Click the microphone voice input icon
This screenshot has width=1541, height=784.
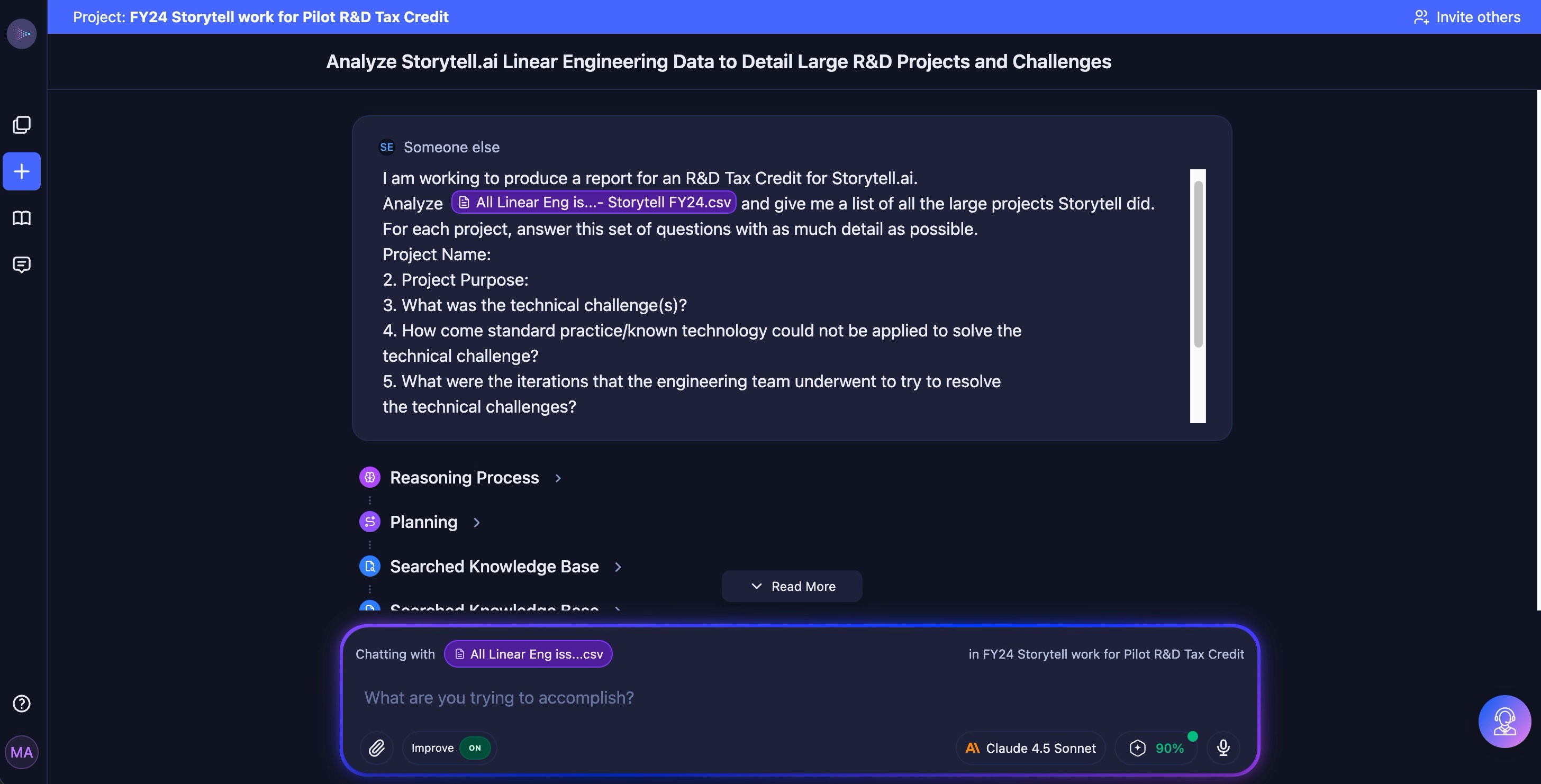[x=1223, y=748]
